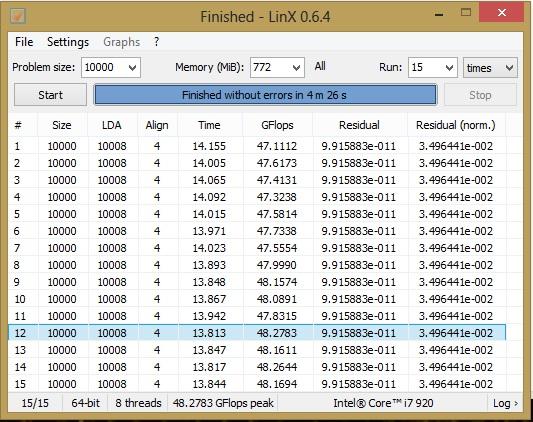Click the Align column header

pos(157,125)
